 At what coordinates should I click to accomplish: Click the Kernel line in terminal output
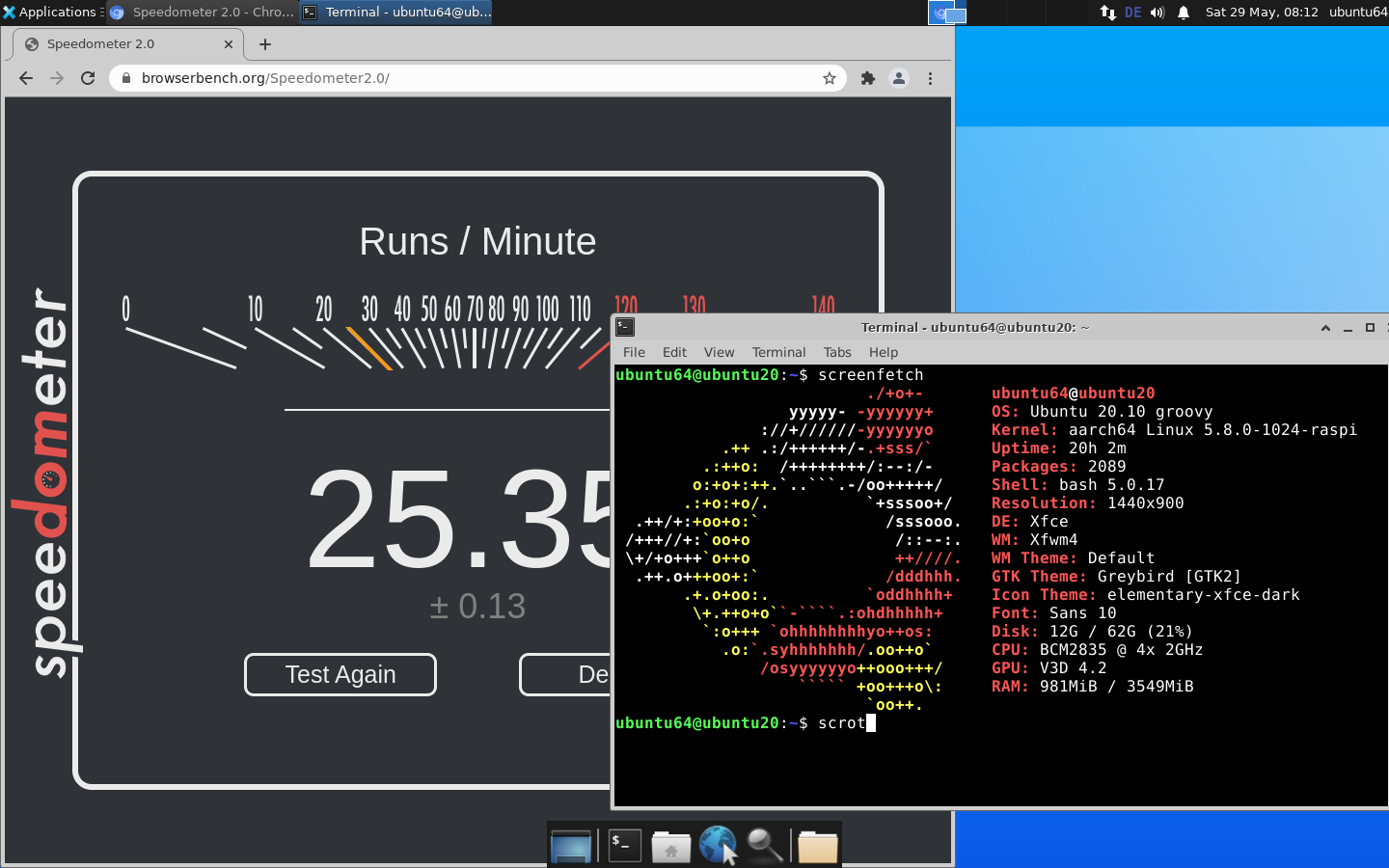[1174, 430]
